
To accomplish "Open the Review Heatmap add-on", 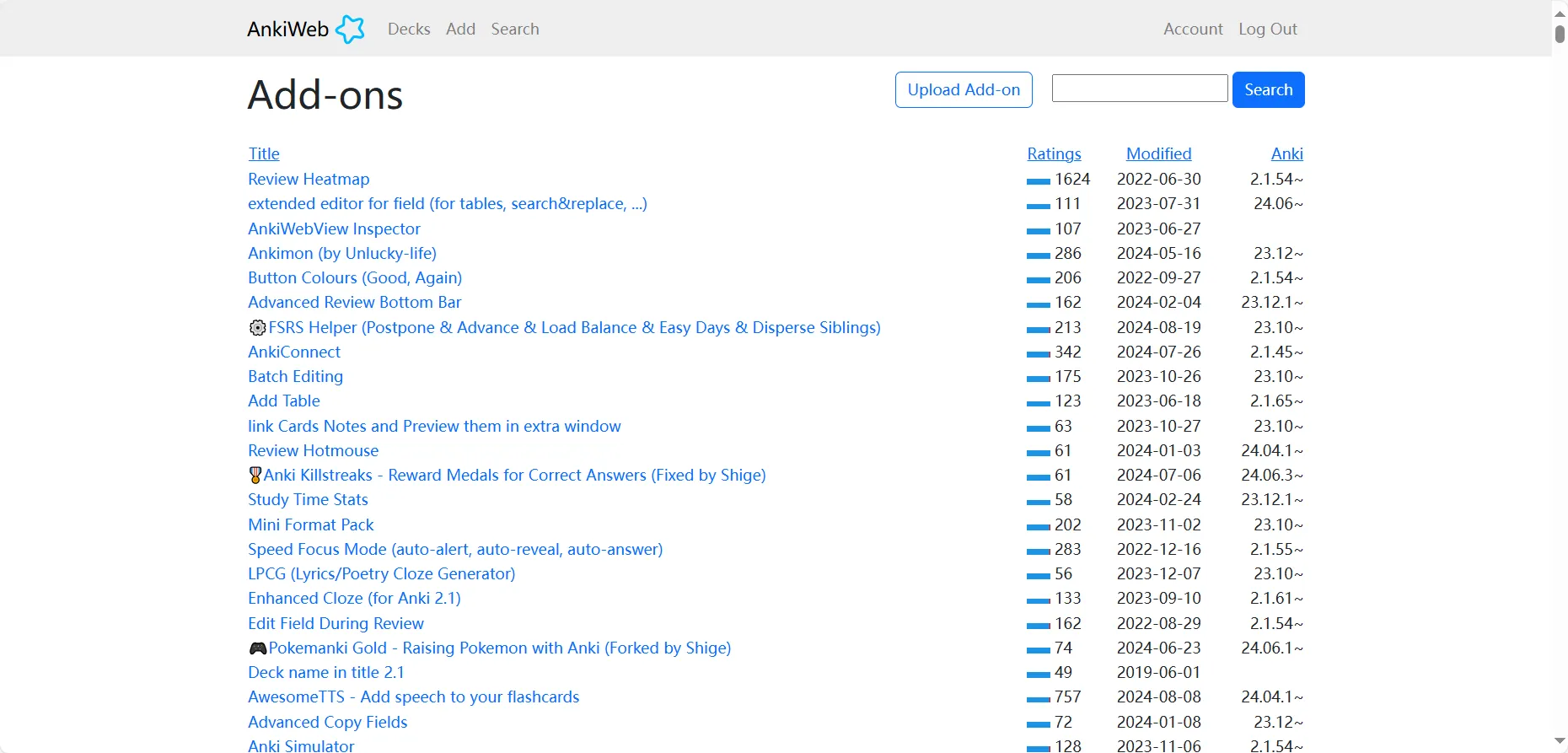I will tap(309, 179).
